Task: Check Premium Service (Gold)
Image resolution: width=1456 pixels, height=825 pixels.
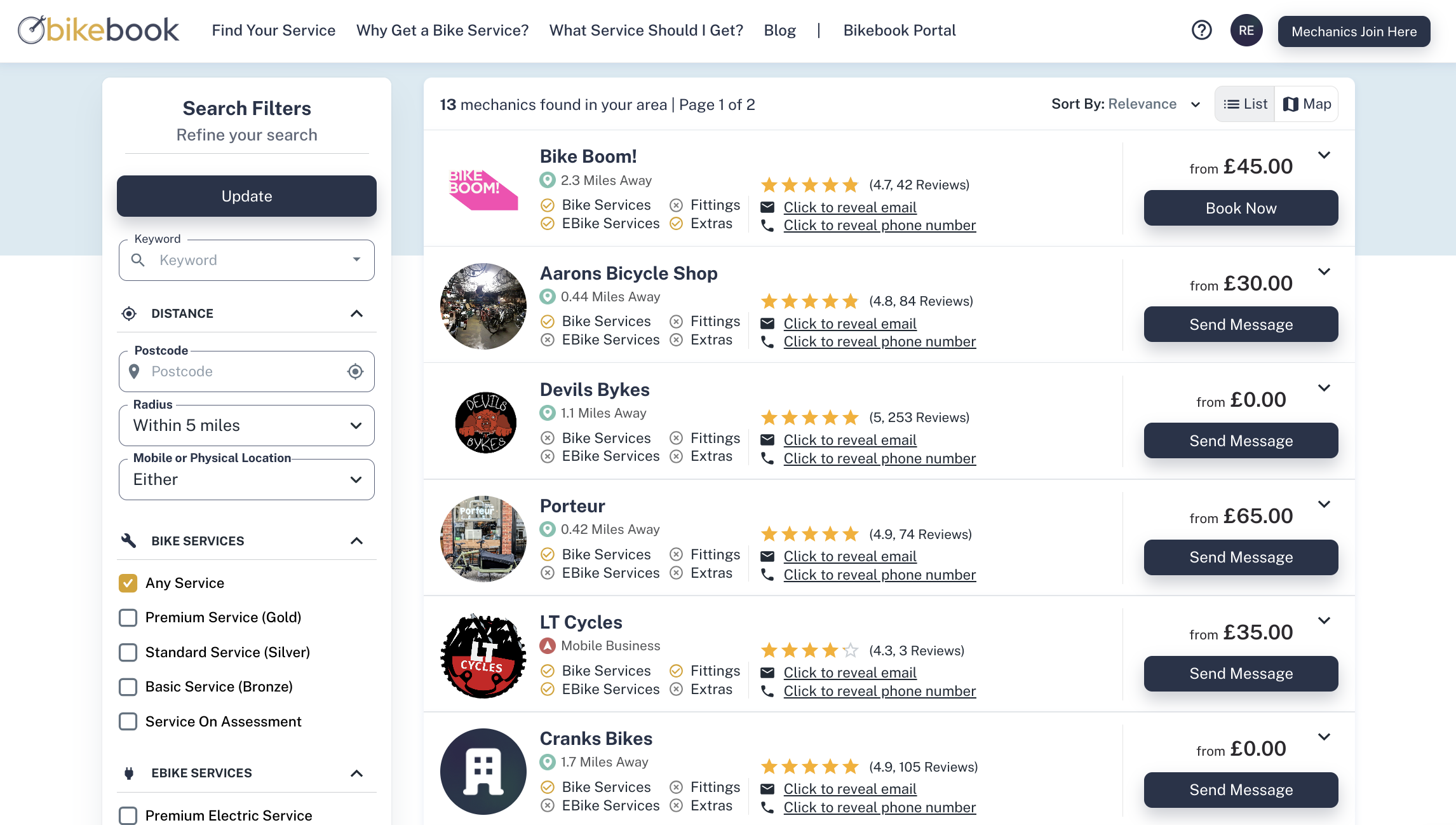Action: [128, 617]
